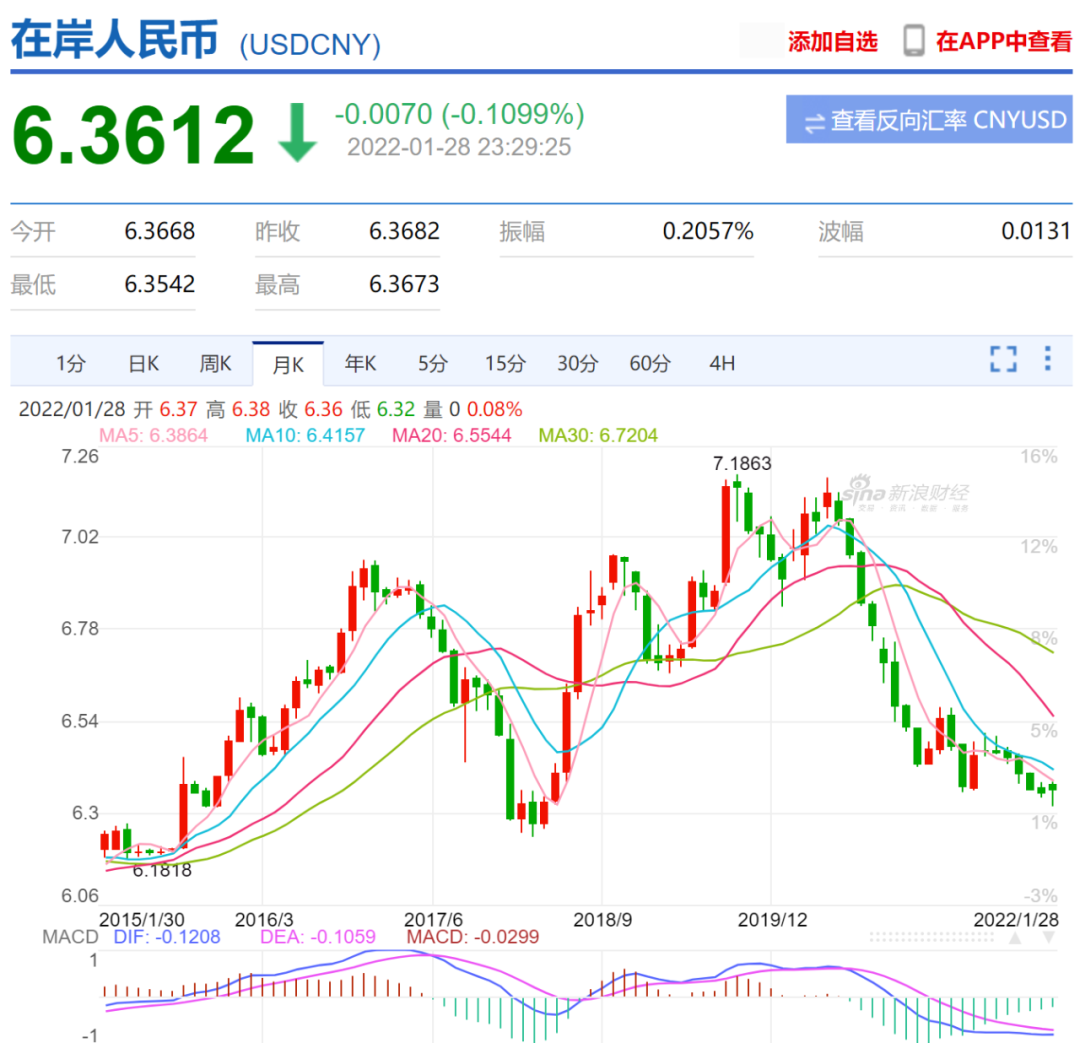Click the 2017/6 date axis label
The width and height of the screenshot is (1080, 1043).
[x=433, y=919]
